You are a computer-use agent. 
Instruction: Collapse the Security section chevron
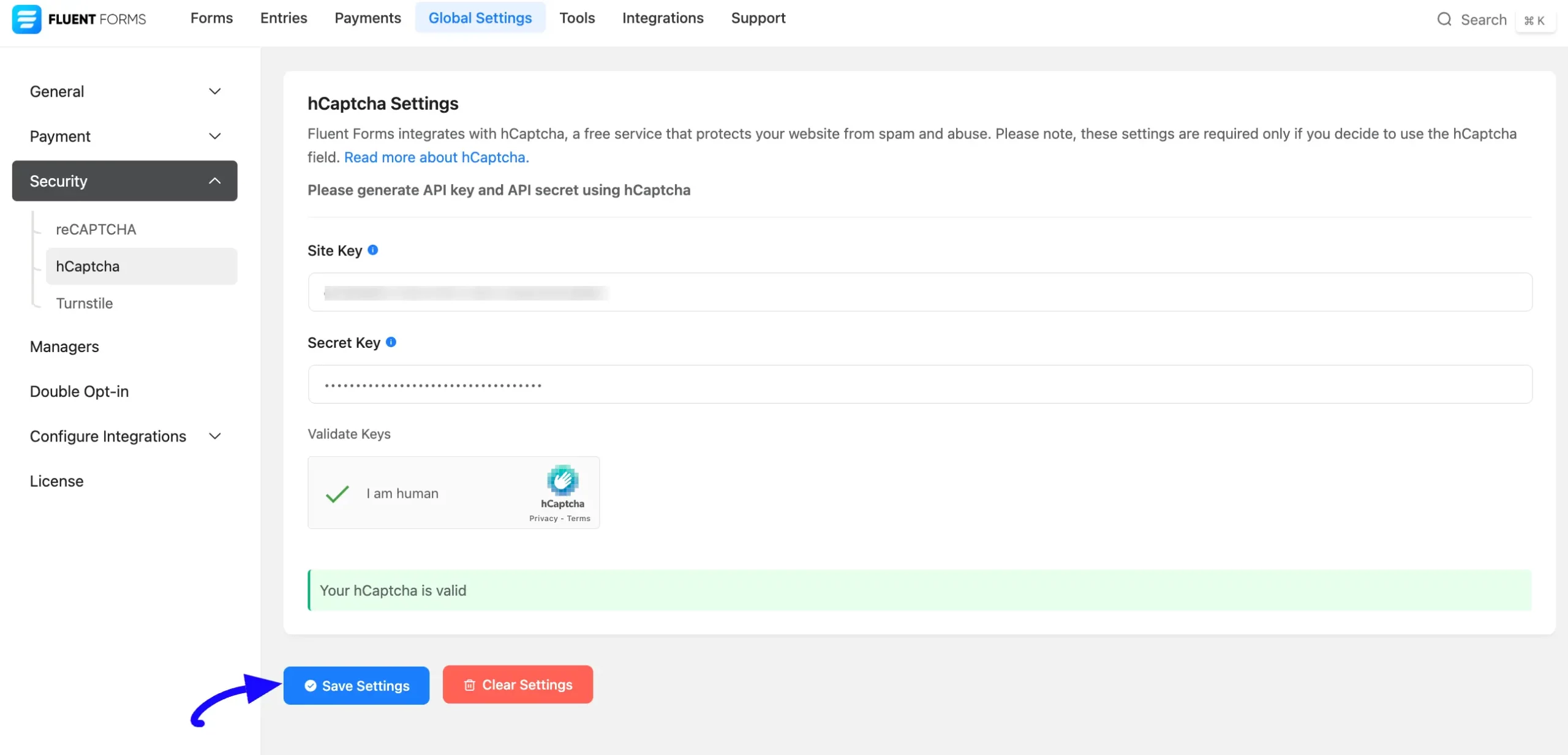(215, 181)
